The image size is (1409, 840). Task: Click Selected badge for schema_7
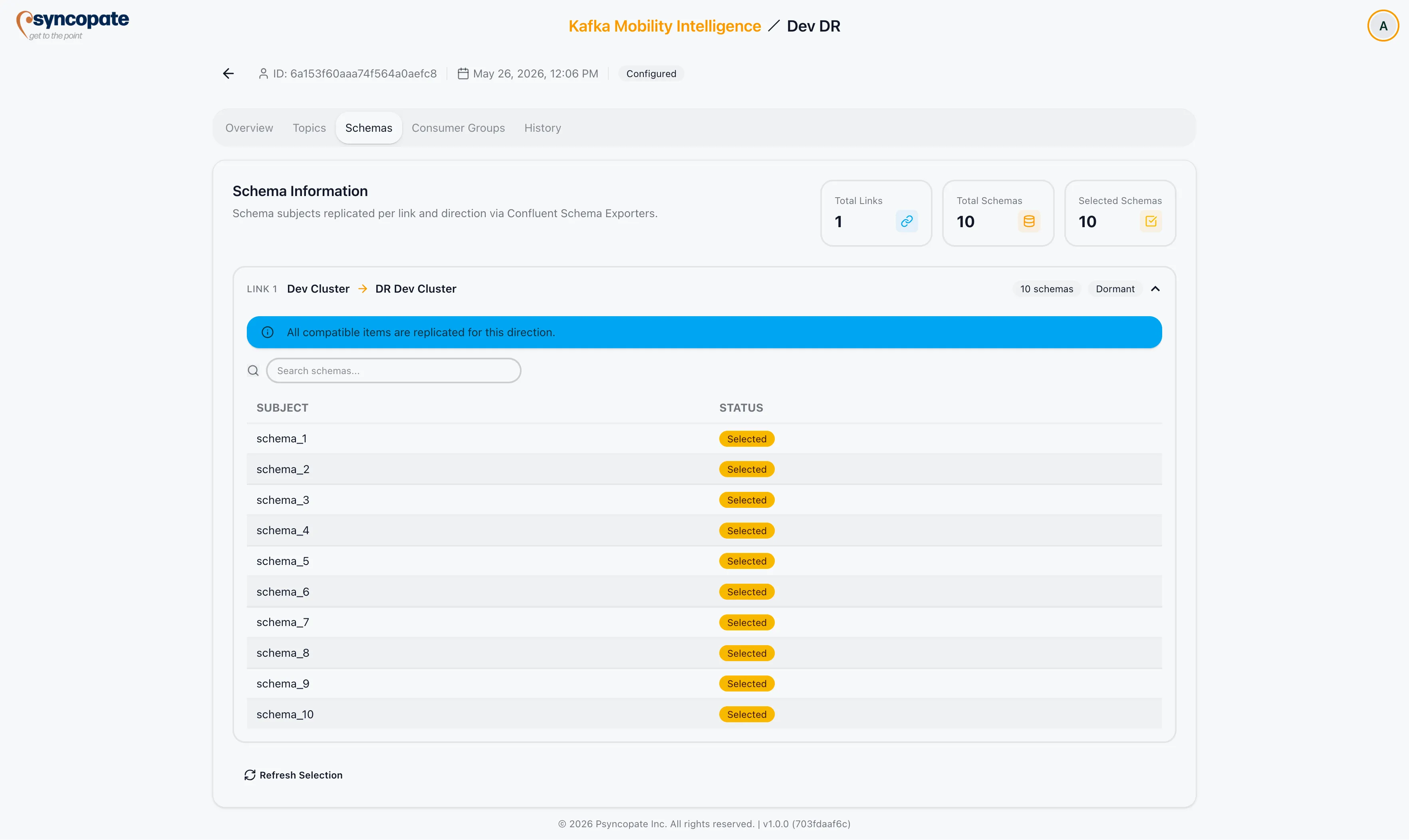click(x=747, y=623)
